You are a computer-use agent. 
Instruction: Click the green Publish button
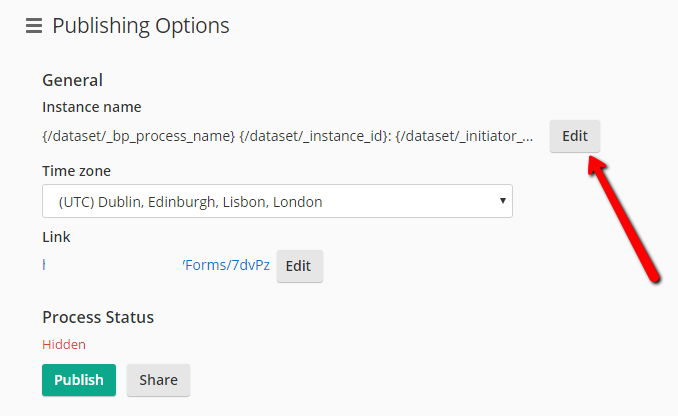[79, 380]
